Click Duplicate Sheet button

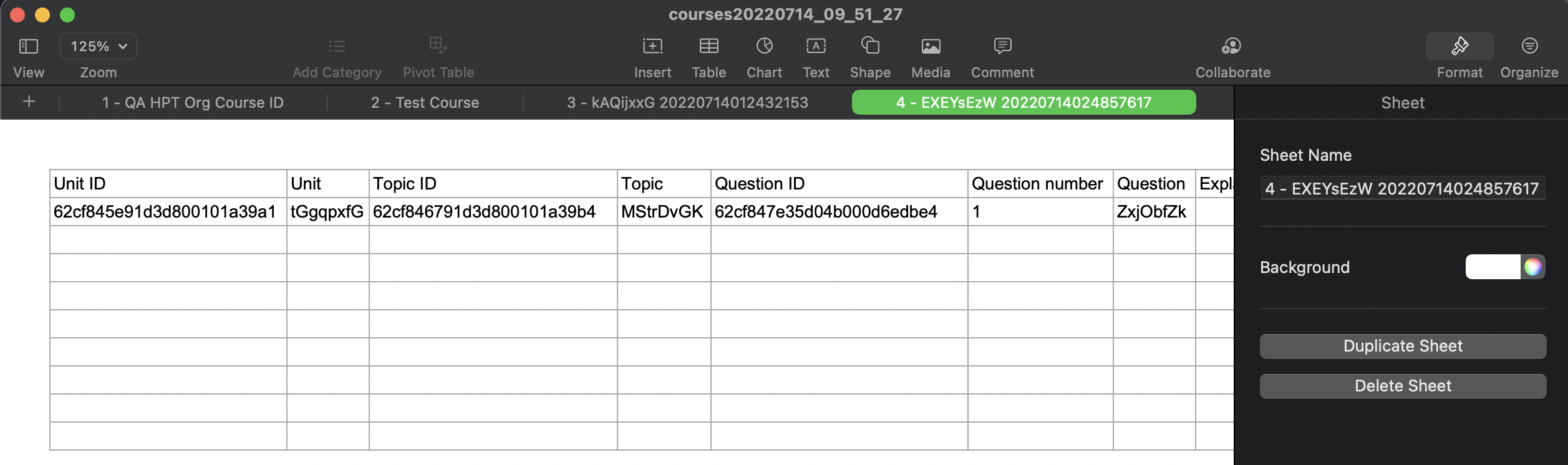point(1403,347)
